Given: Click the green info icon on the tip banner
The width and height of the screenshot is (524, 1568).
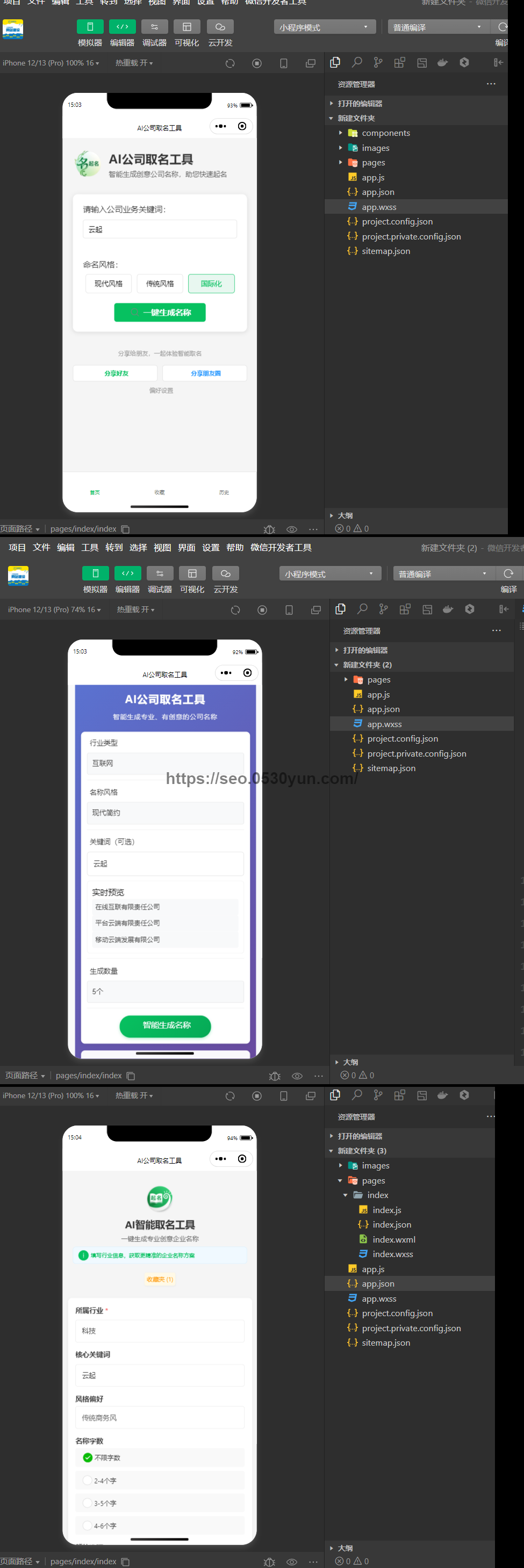Looking at the screenshot, I should (x=83, y=1255).
